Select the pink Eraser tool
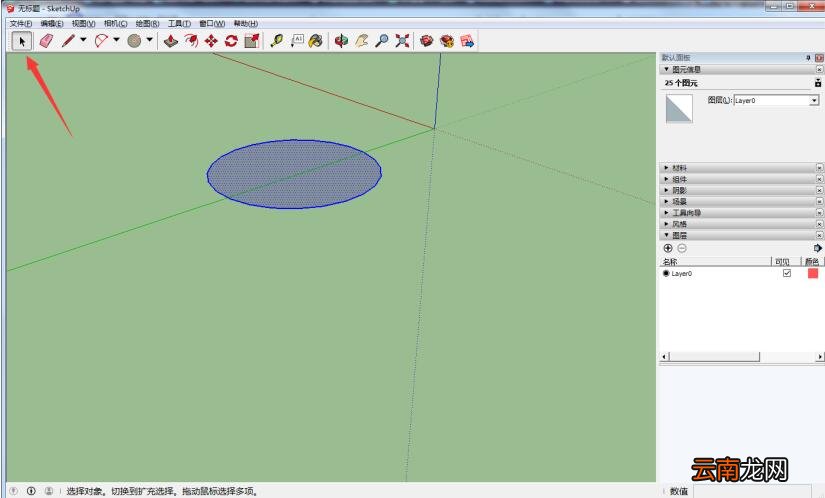 (46, 41)
